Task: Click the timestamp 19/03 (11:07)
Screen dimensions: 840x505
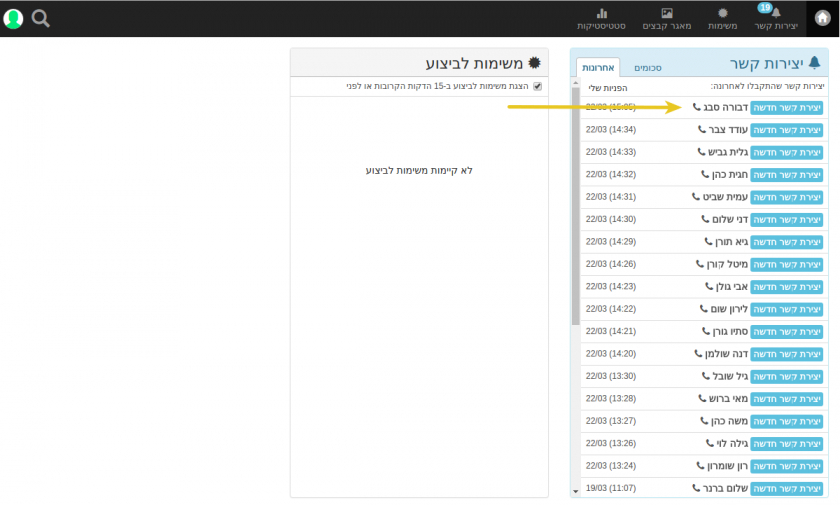Action: click(611, 488)
